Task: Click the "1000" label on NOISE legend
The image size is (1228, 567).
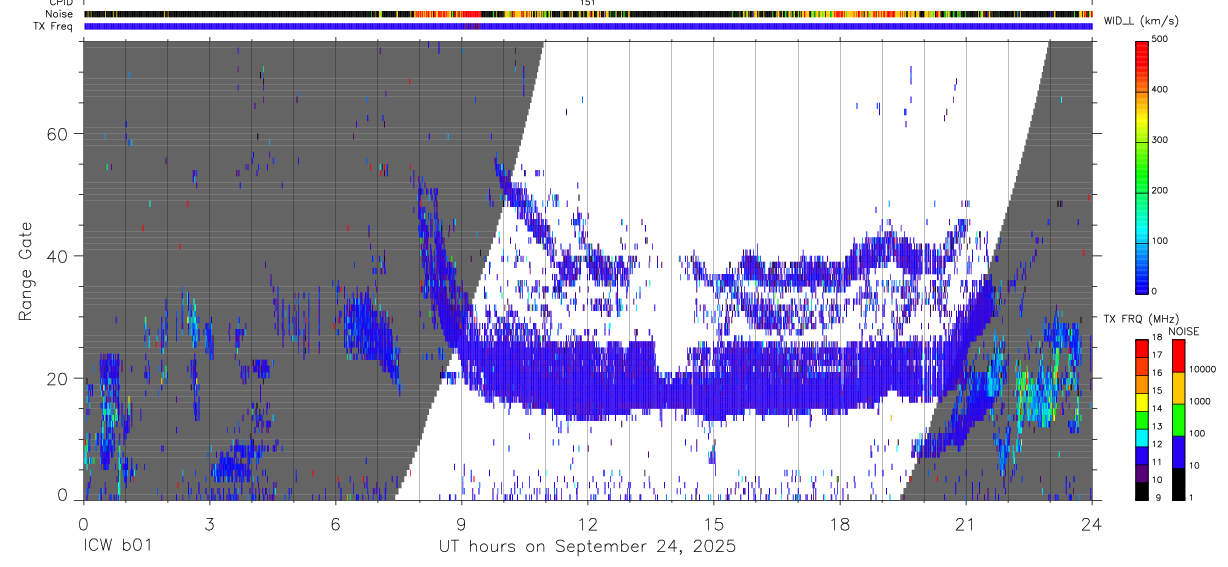Action: click(x=1200, y=401)
